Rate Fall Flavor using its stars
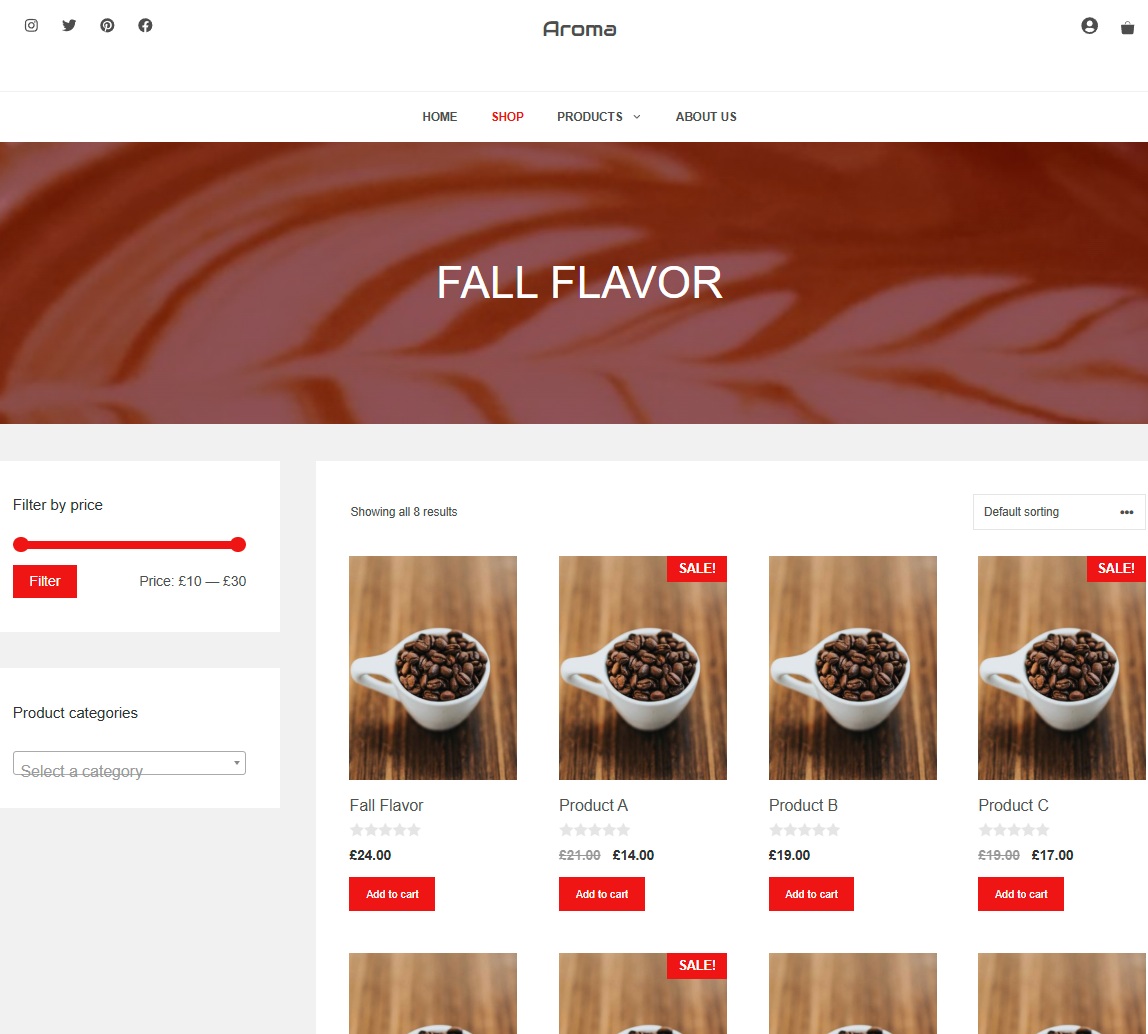The height and width of the screenshot is (1034, 1148). [x=385, y=830]
